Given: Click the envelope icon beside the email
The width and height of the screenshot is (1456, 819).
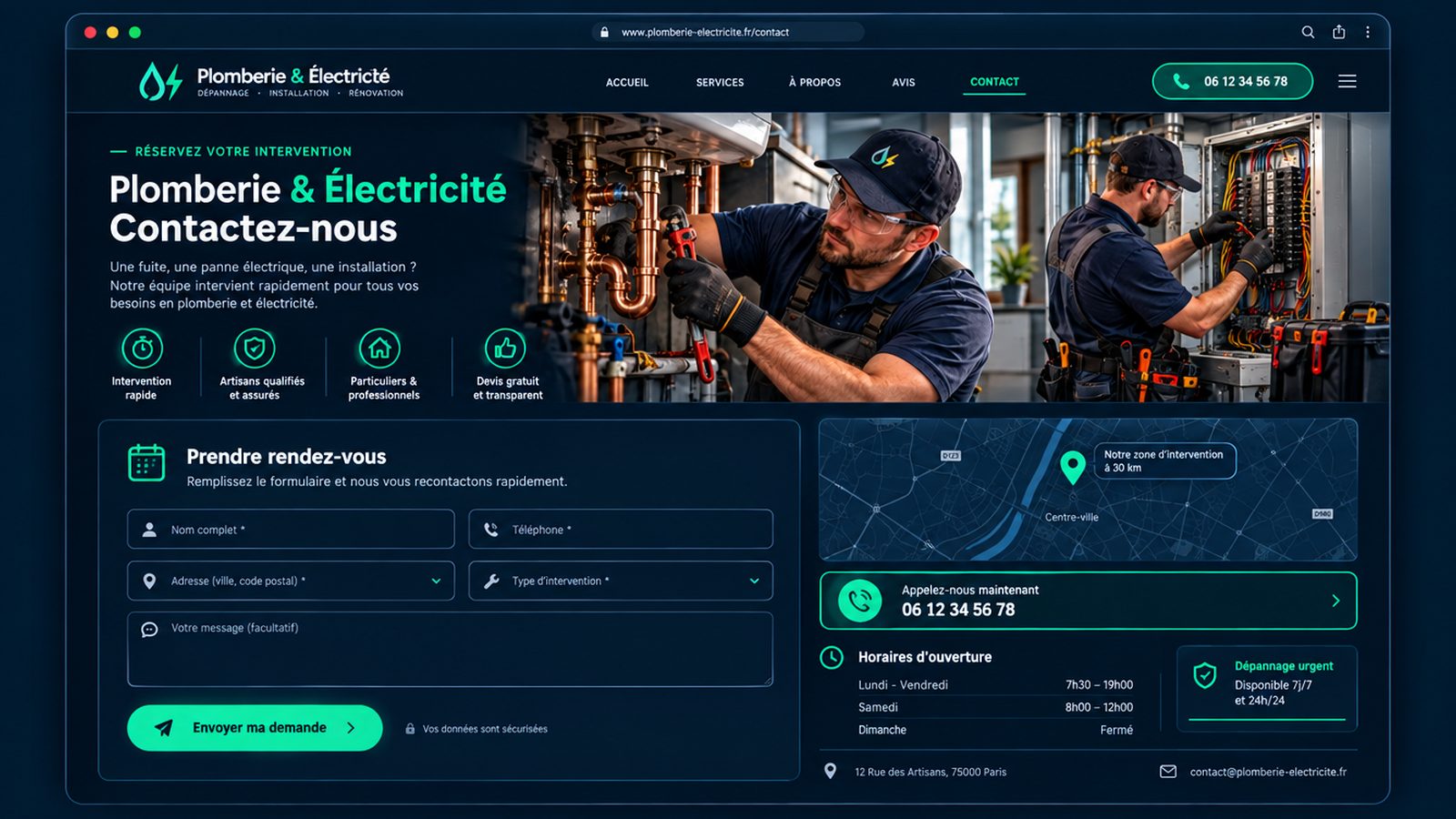Looking at the screenshot, I should click(x=1168, y=772).
